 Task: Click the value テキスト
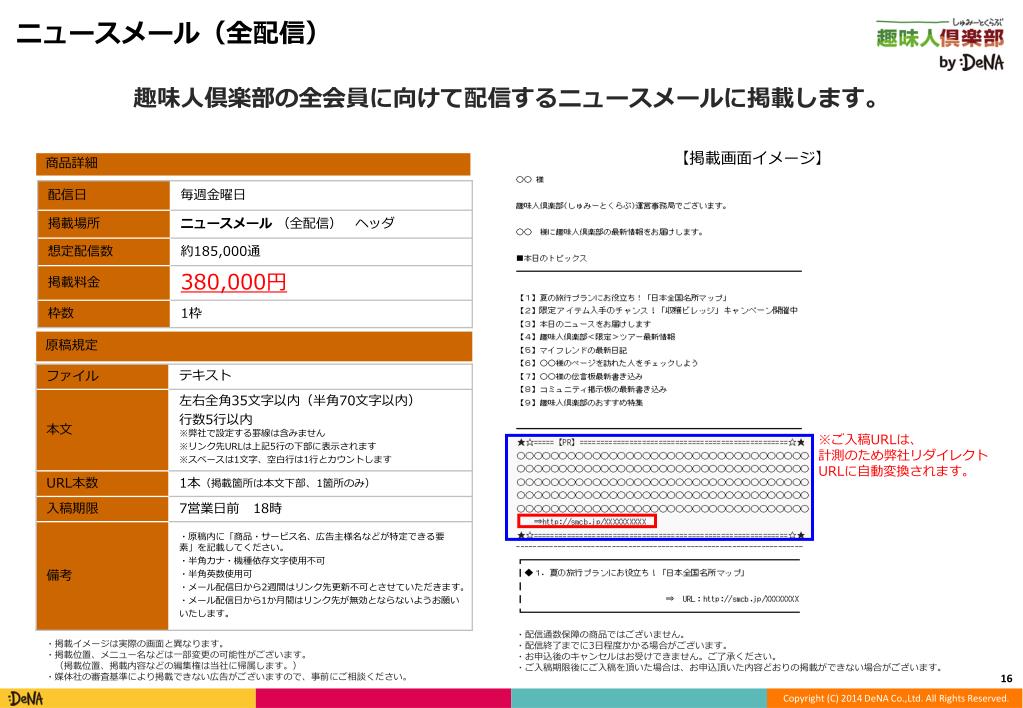pyautogui.click(x=206, y=375)
